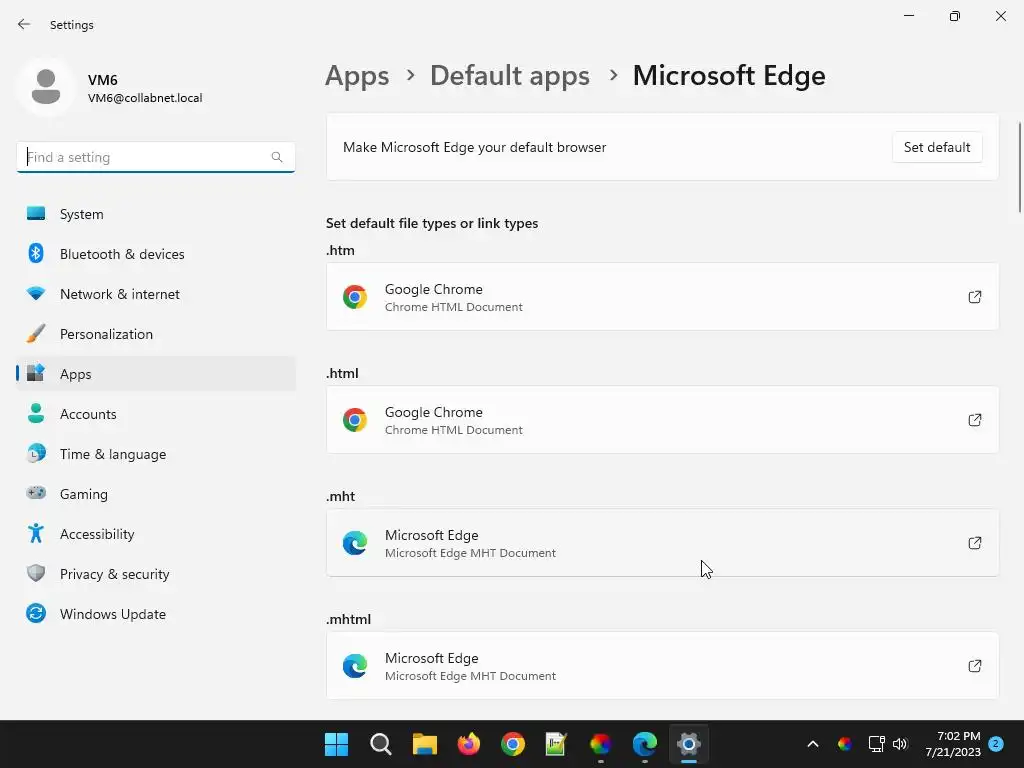
Task: Show hidden system tray icons
Action: coord(813,744)
